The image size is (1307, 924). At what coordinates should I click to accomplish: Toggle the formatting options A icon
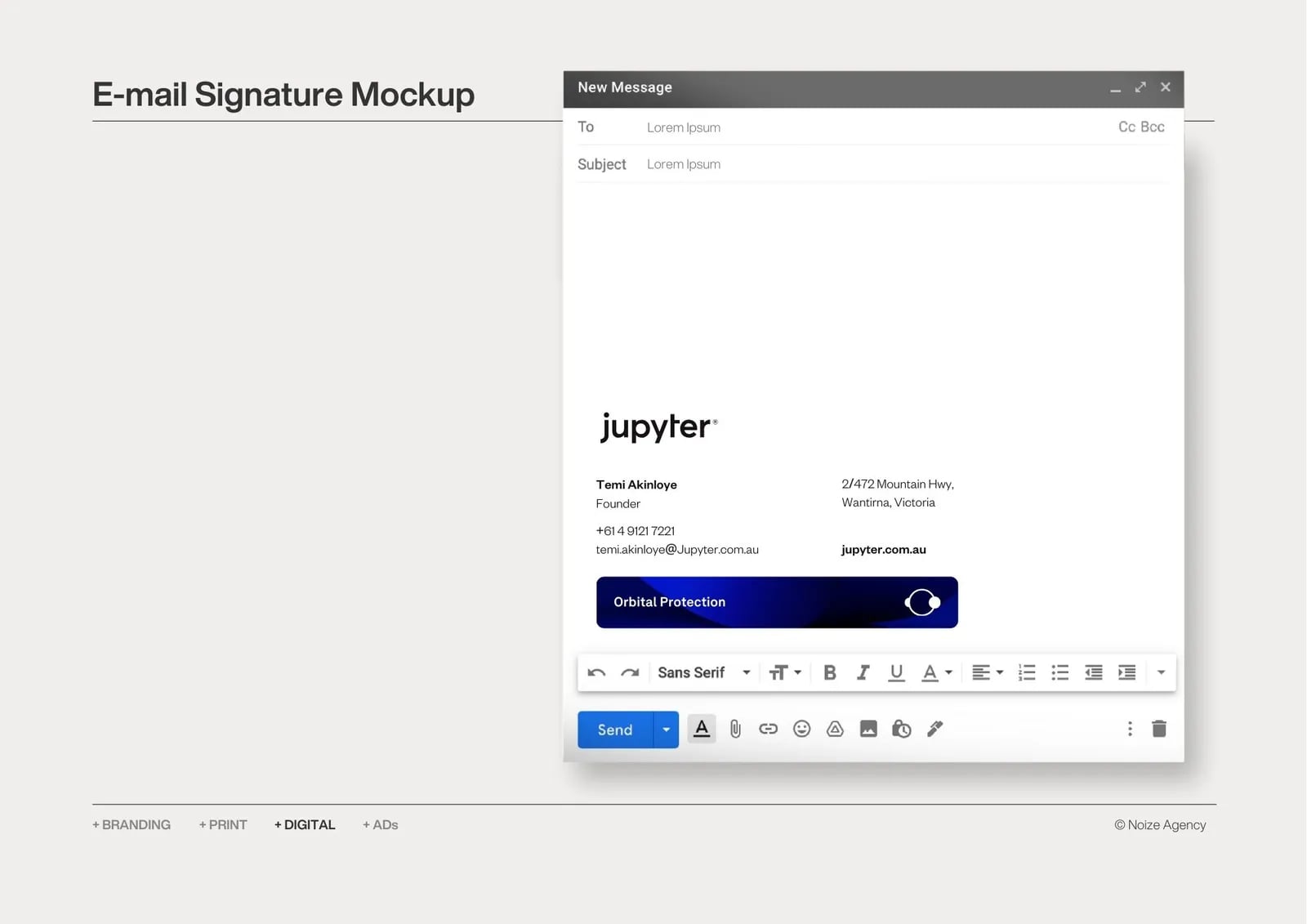[x=702, y=729]
